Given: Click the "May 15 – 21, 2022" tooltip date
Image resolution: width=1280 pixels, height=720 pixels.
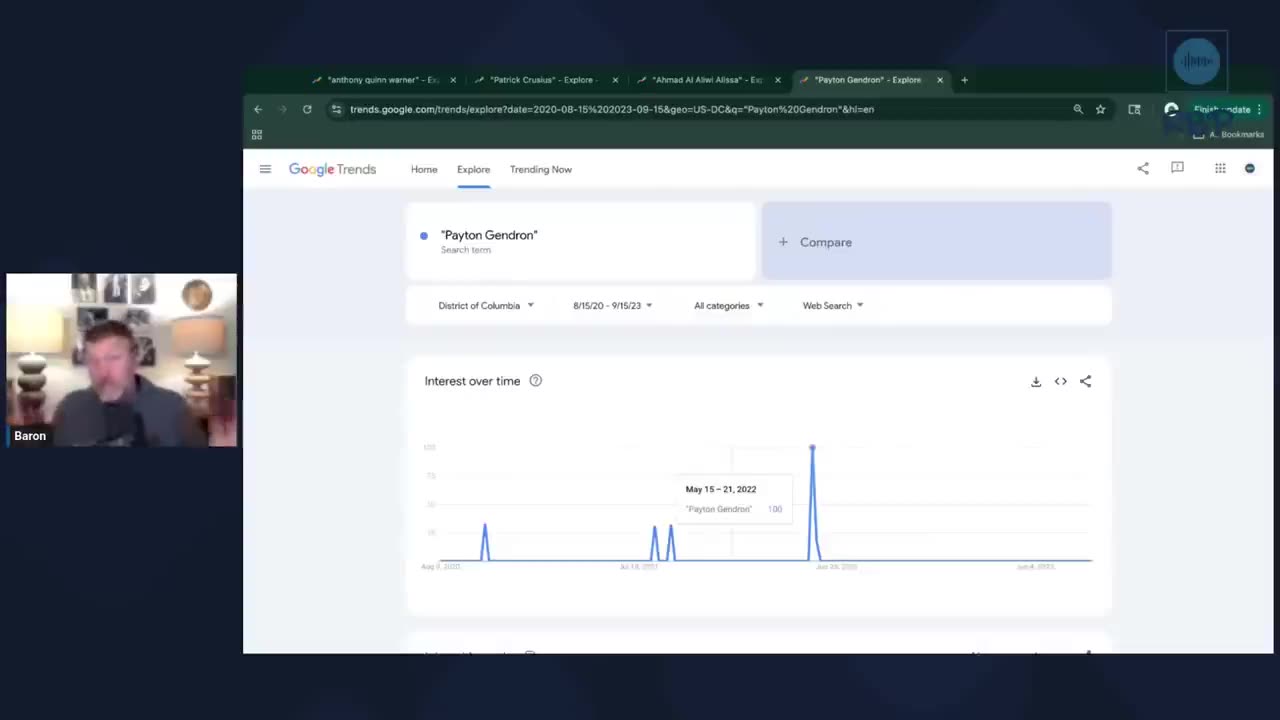Looking at the screenshot, I should click(721, 489).
